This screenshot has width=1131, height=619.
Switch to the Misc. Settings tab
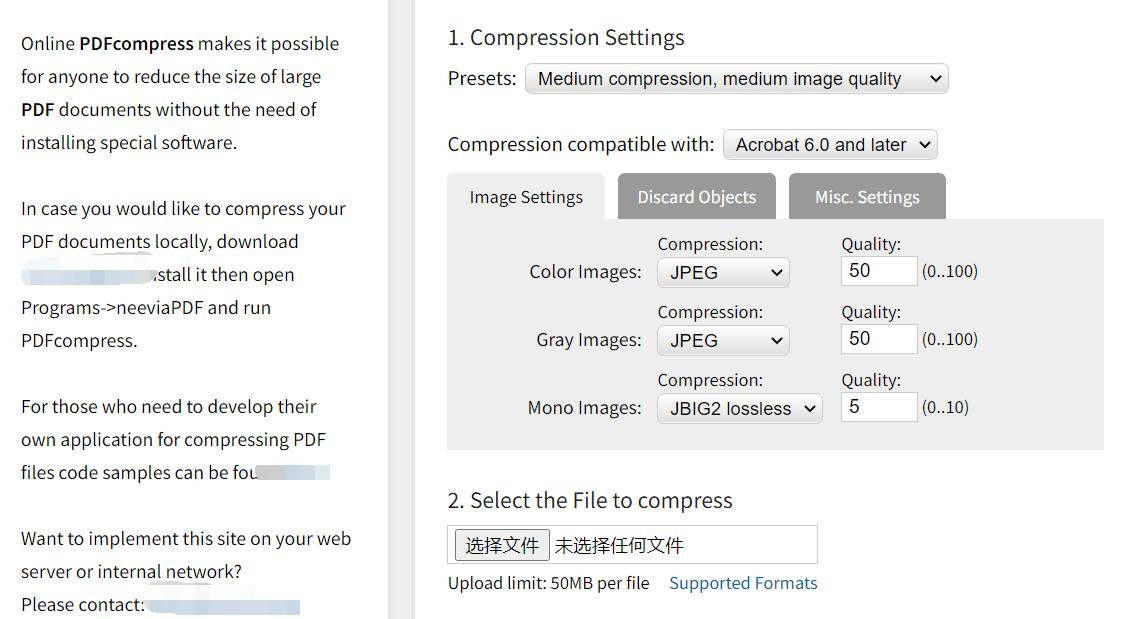pyautogui.click(x=867, y=197)
